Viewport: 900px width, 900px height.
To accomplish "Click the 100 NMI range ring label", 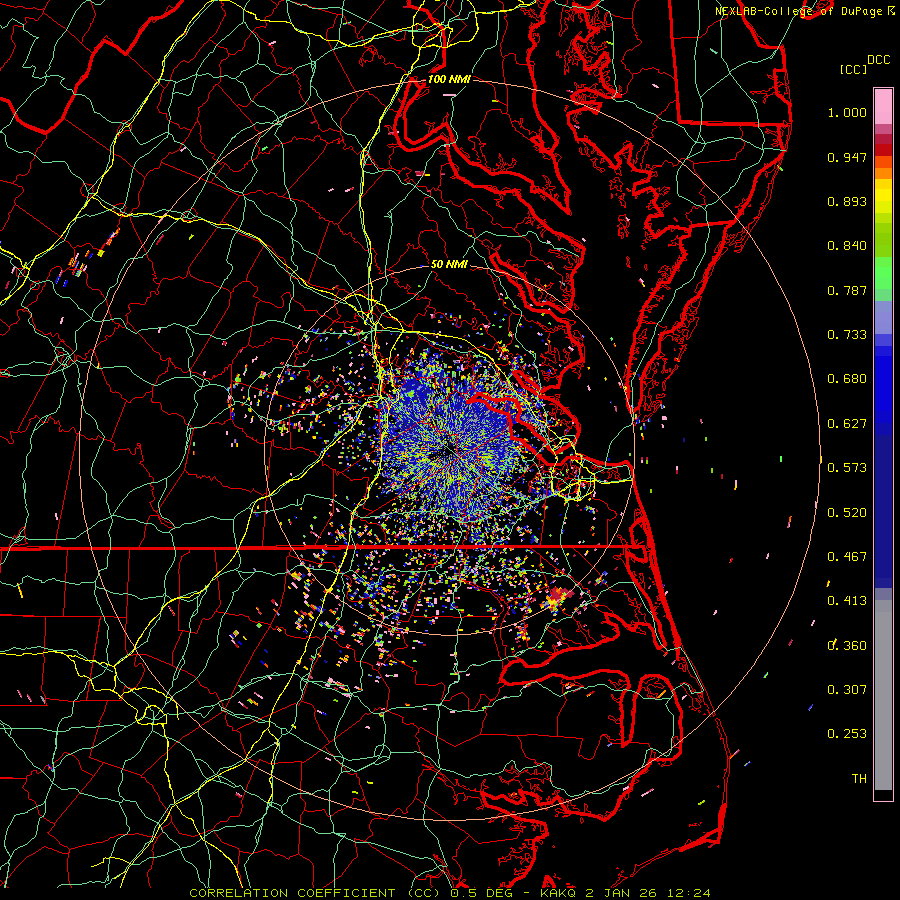I will [449, 79].
